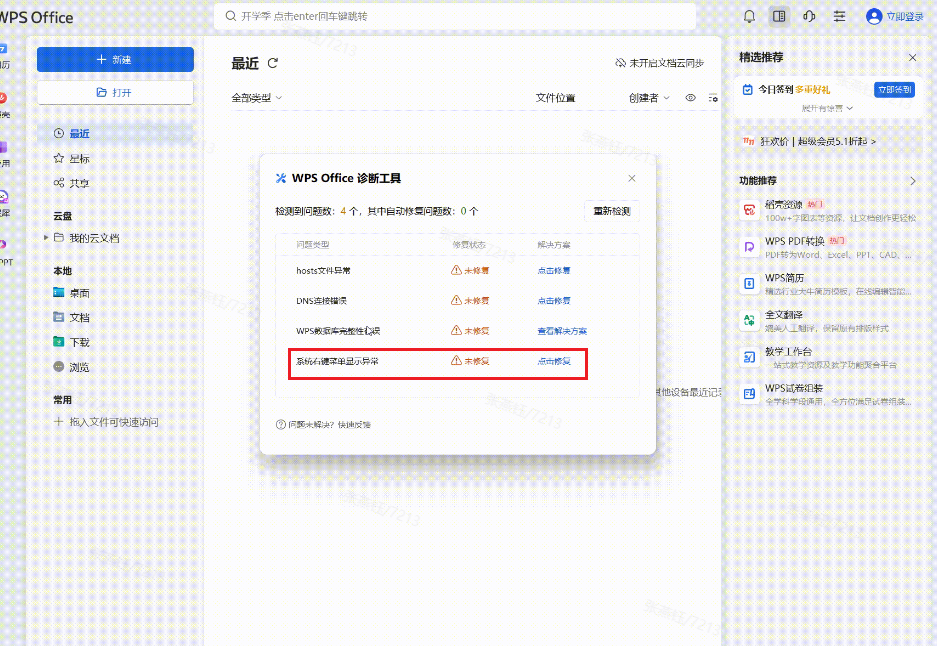Open the 我的云文档 folder
Screen dimensions: 937x646
tap(94, 238)
